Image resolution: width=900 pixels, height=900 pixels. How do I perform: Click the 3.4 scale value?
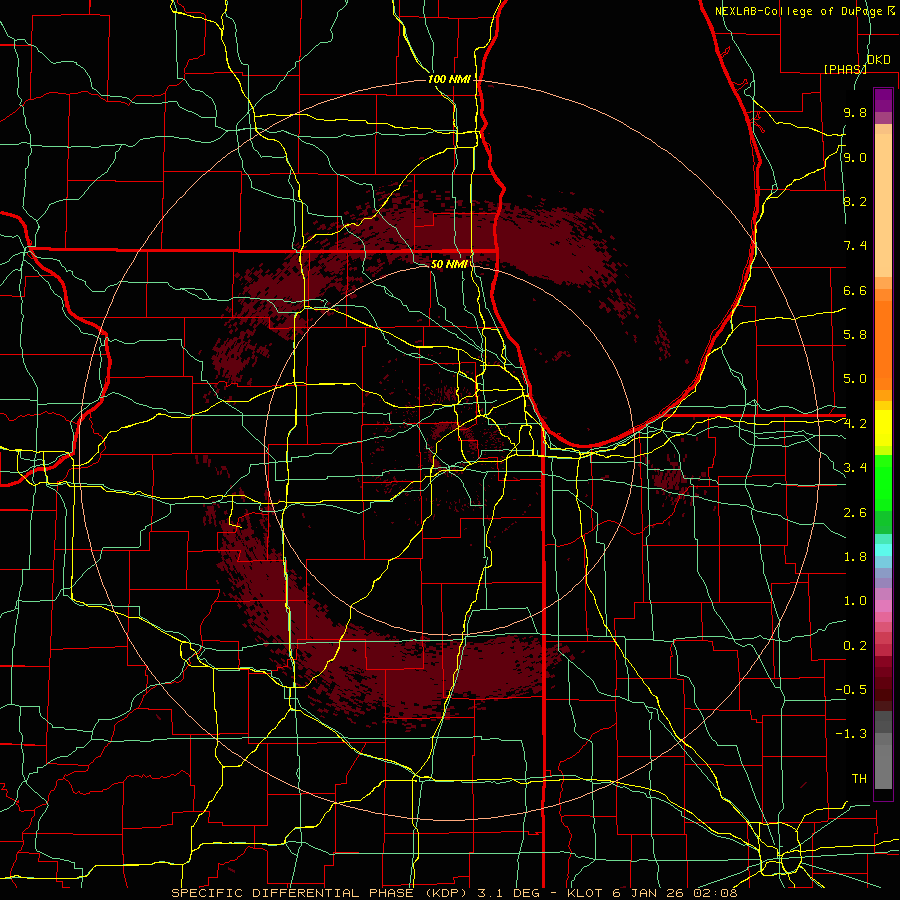(x=855, y=468)
